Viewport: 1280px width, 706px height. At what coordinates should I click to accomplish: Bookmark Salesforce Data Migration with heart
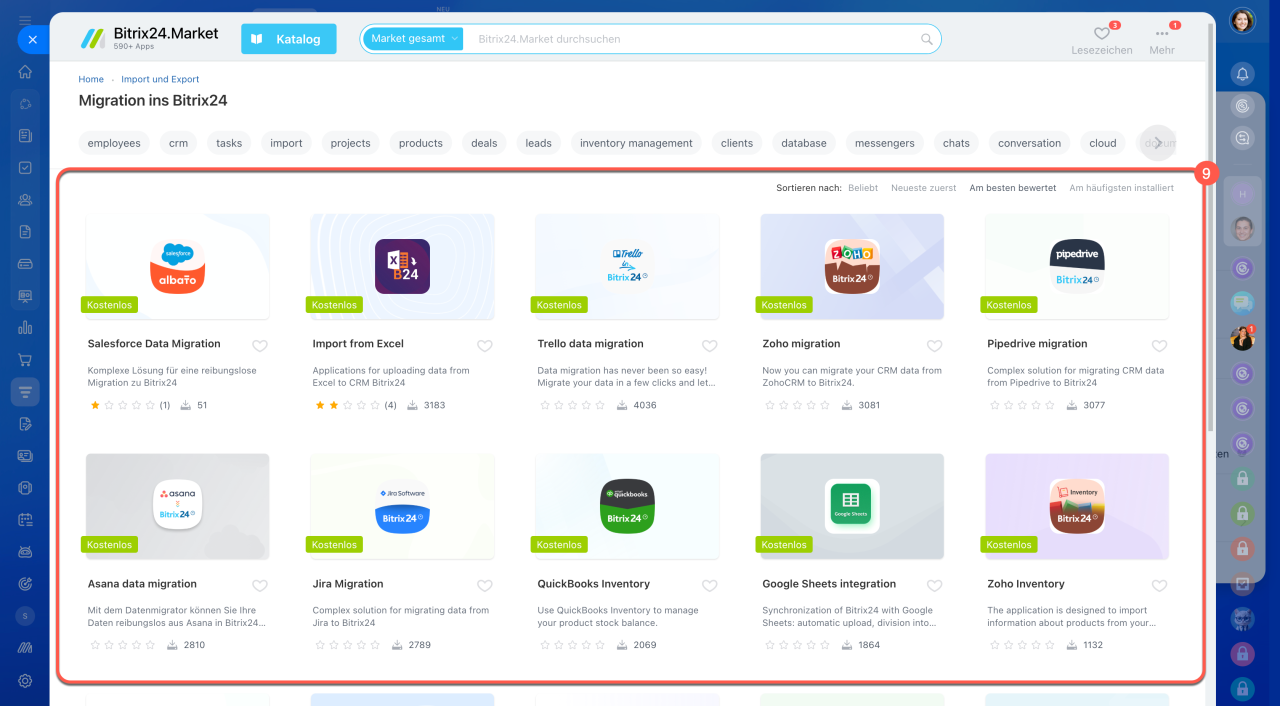pyautogui.click(x=260, y=346)
